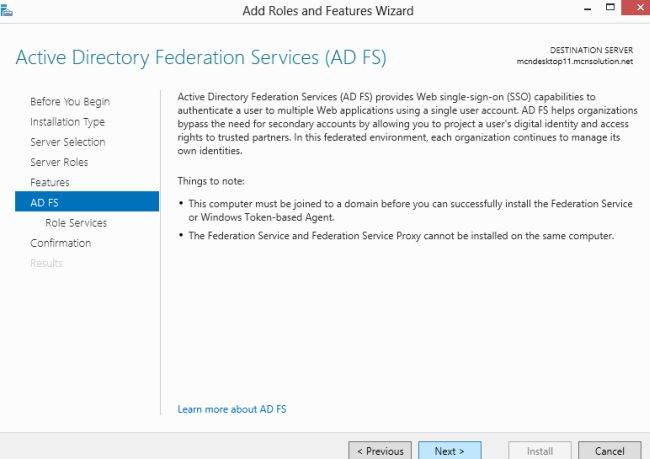Proceed with the Next button
Screen dimensions: 650x459
click(x=449, y=451)
